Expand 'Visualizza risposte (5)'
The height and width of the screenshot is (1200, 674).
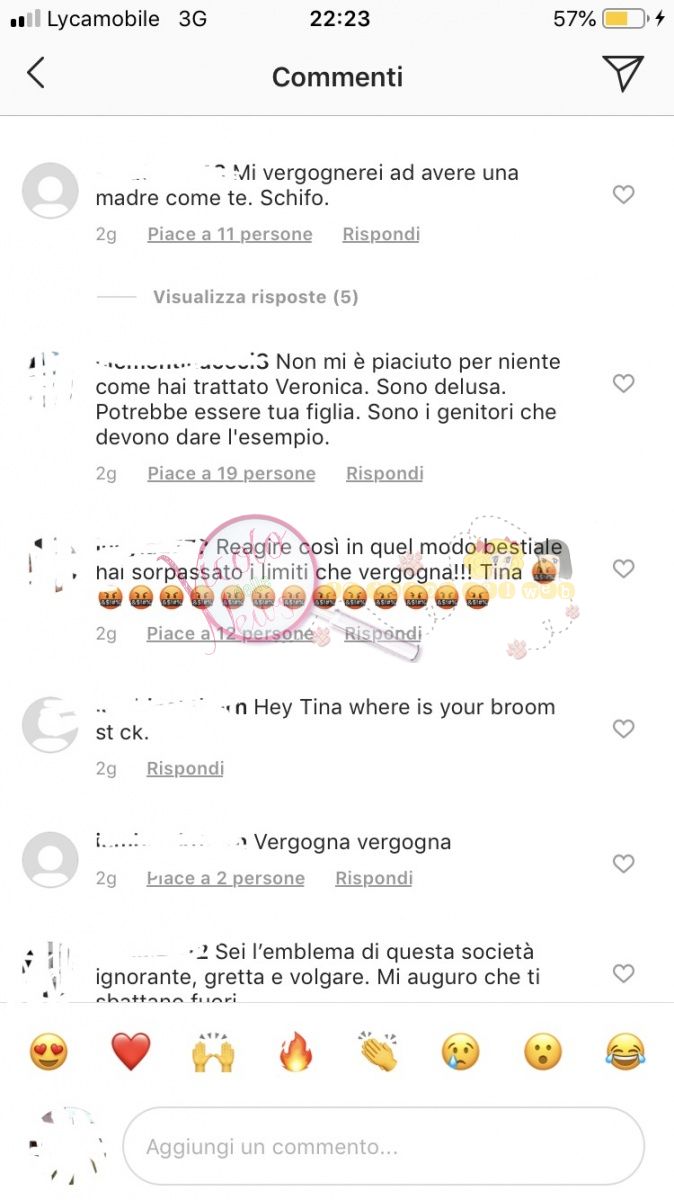[255, 297]
